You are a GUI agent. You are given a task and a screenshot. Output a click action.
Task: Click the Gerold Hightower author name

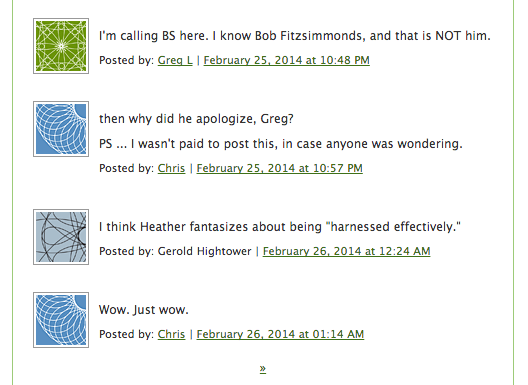click(204, 251)
